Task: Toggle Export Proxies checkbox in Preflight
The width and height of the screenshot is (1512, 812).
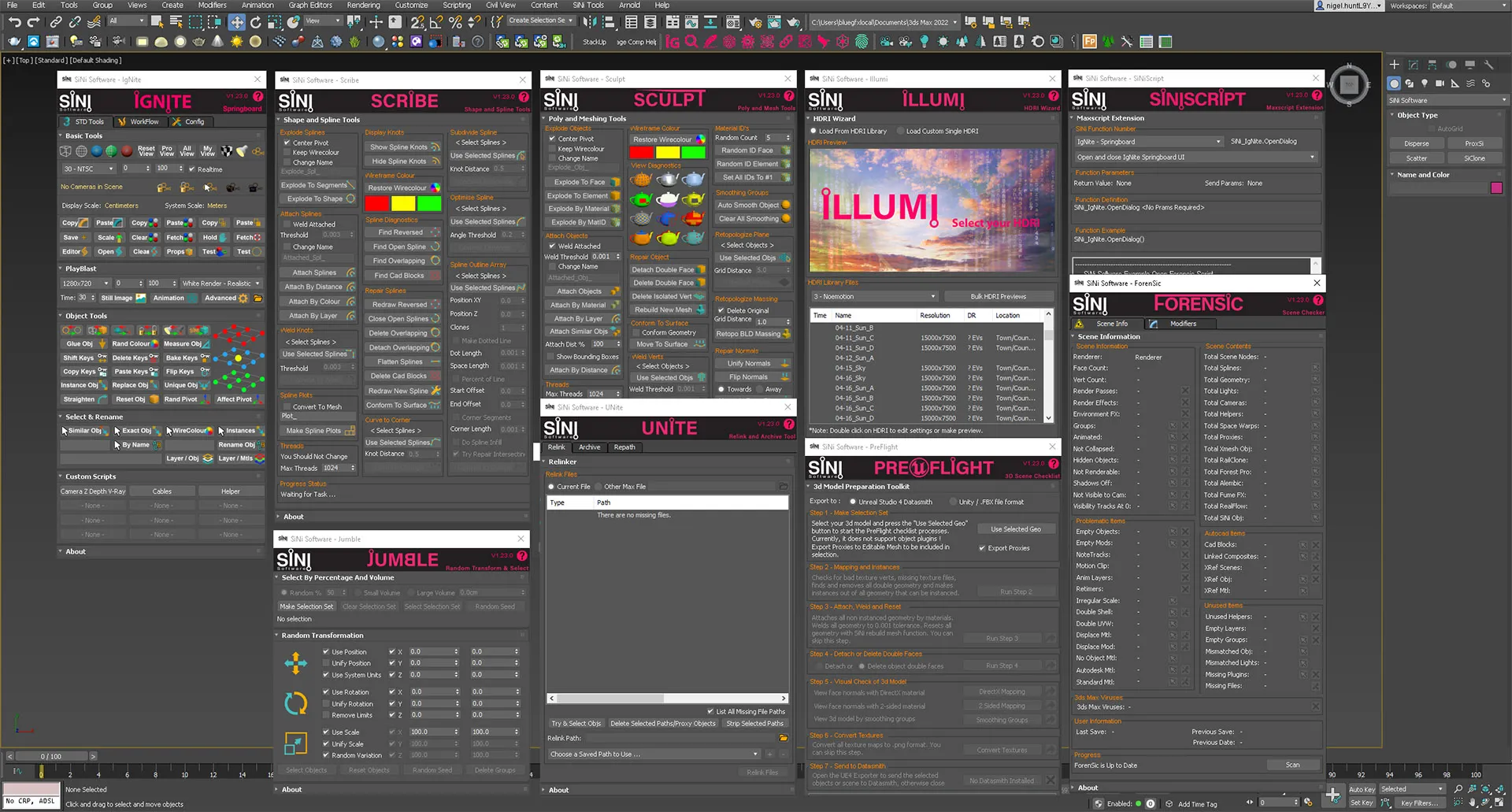Action: [x=982, y=548]
